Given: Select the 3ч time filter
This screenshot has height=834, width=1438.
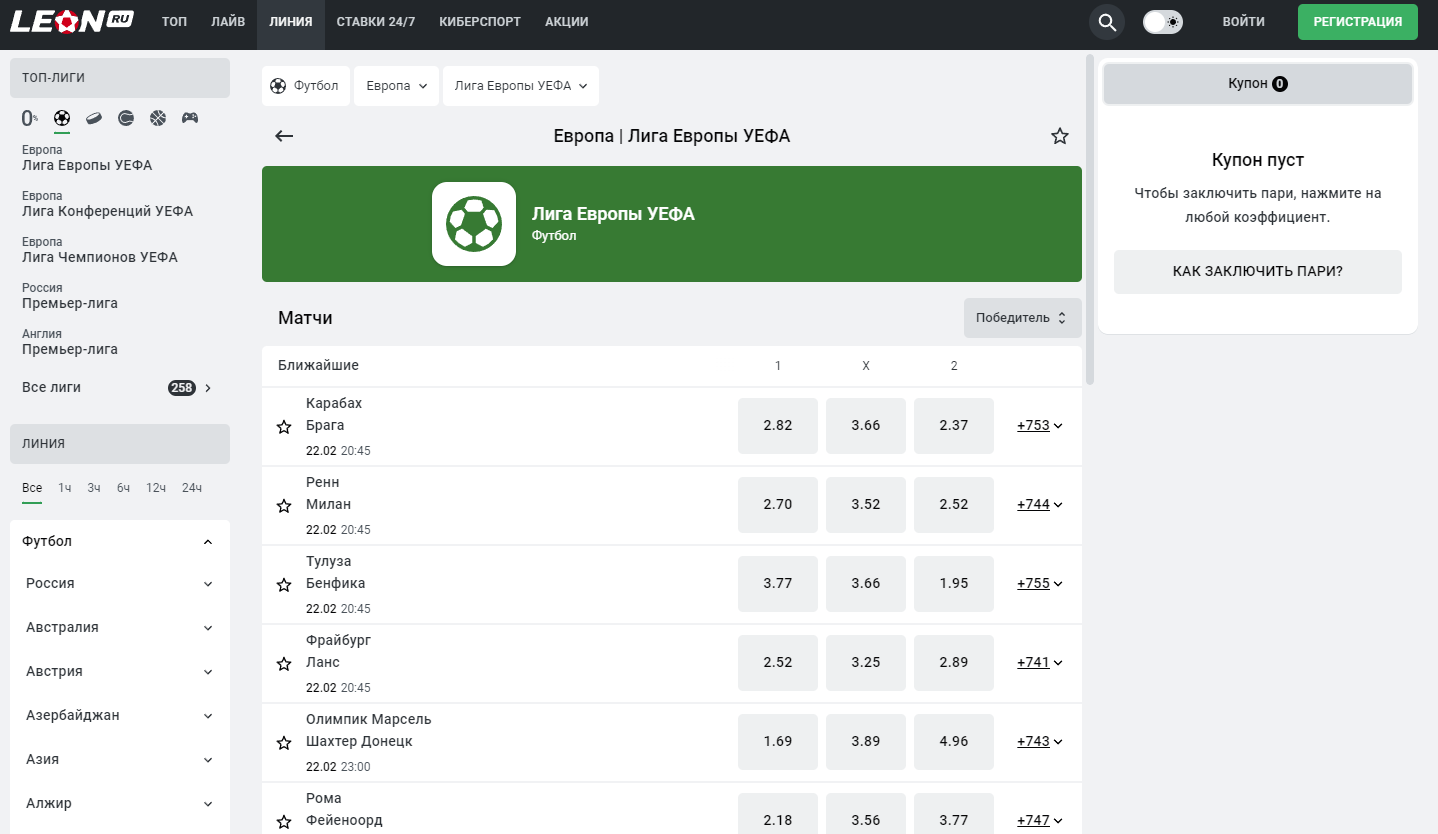Looking at the screenshot, I should pos(94,488).
